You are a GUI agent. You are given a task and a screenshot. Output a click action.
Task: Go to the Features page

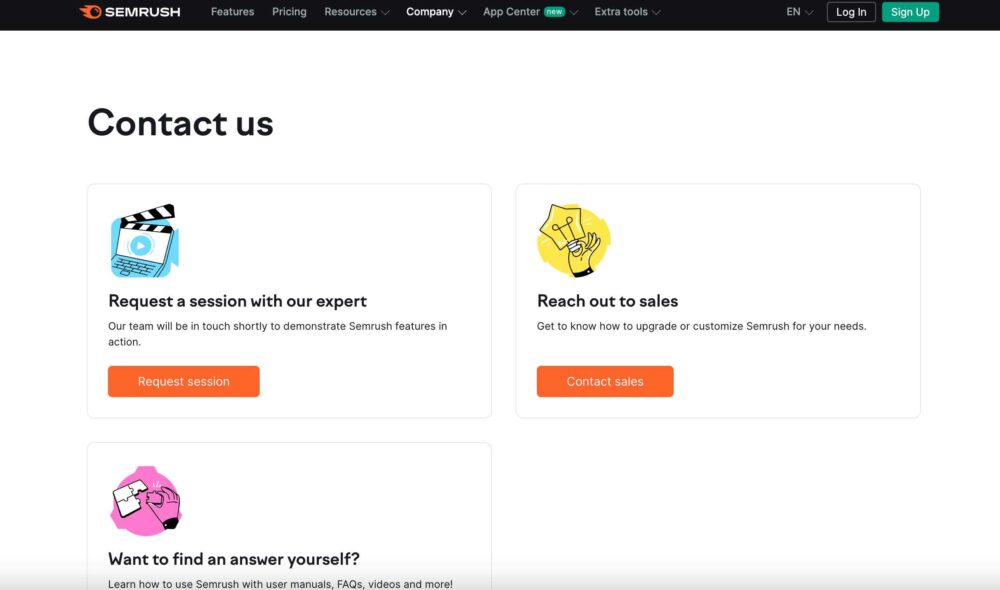click(232, 12)
